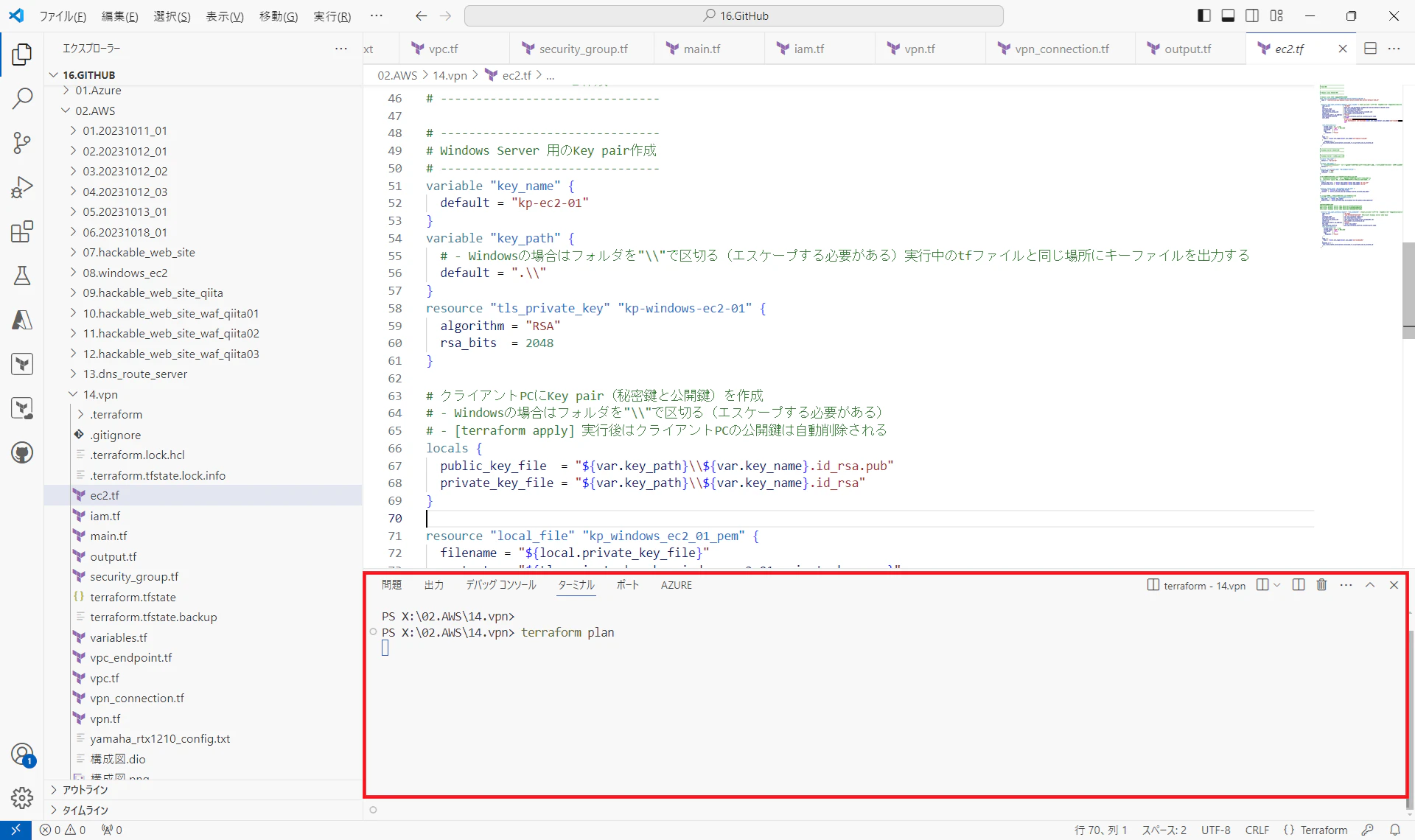Open the Extensions view
Image resolution: width=1415 pixels, height=840 pixels.
(22, 231)
